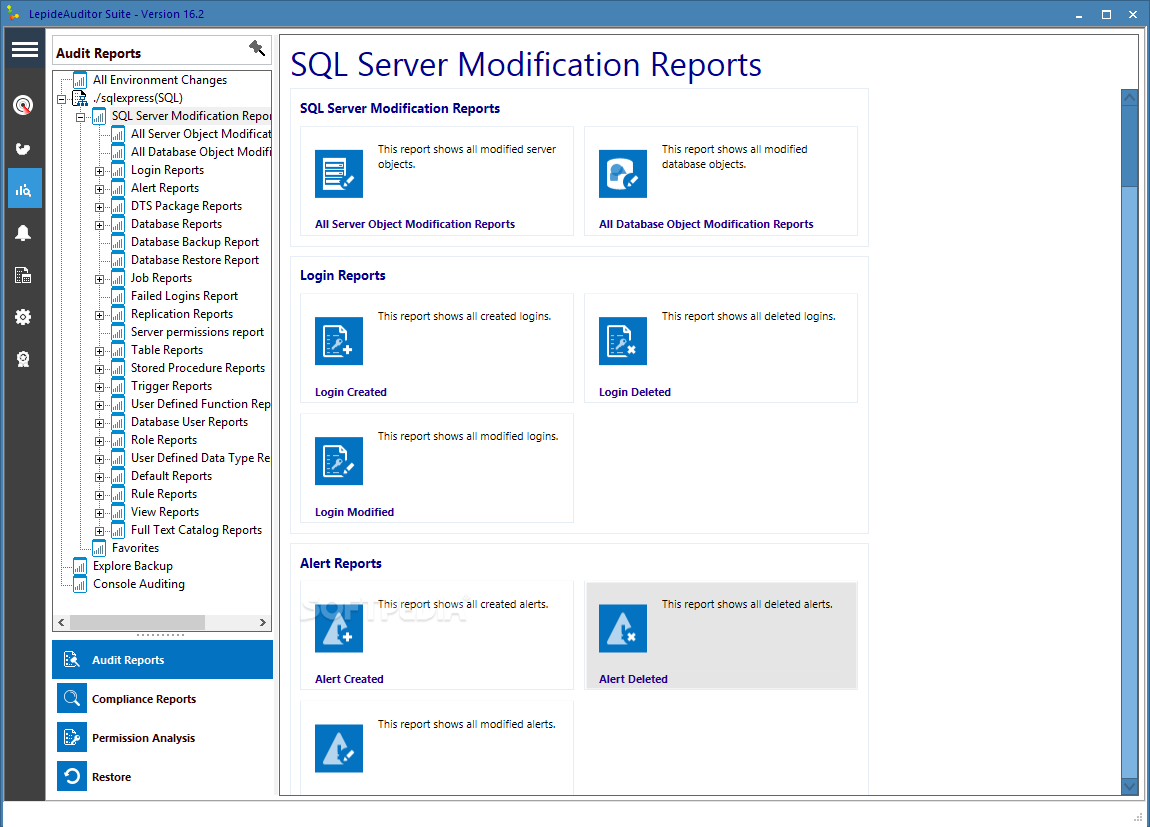Open the hamburger menu in sidebar

tap(24, 49)
